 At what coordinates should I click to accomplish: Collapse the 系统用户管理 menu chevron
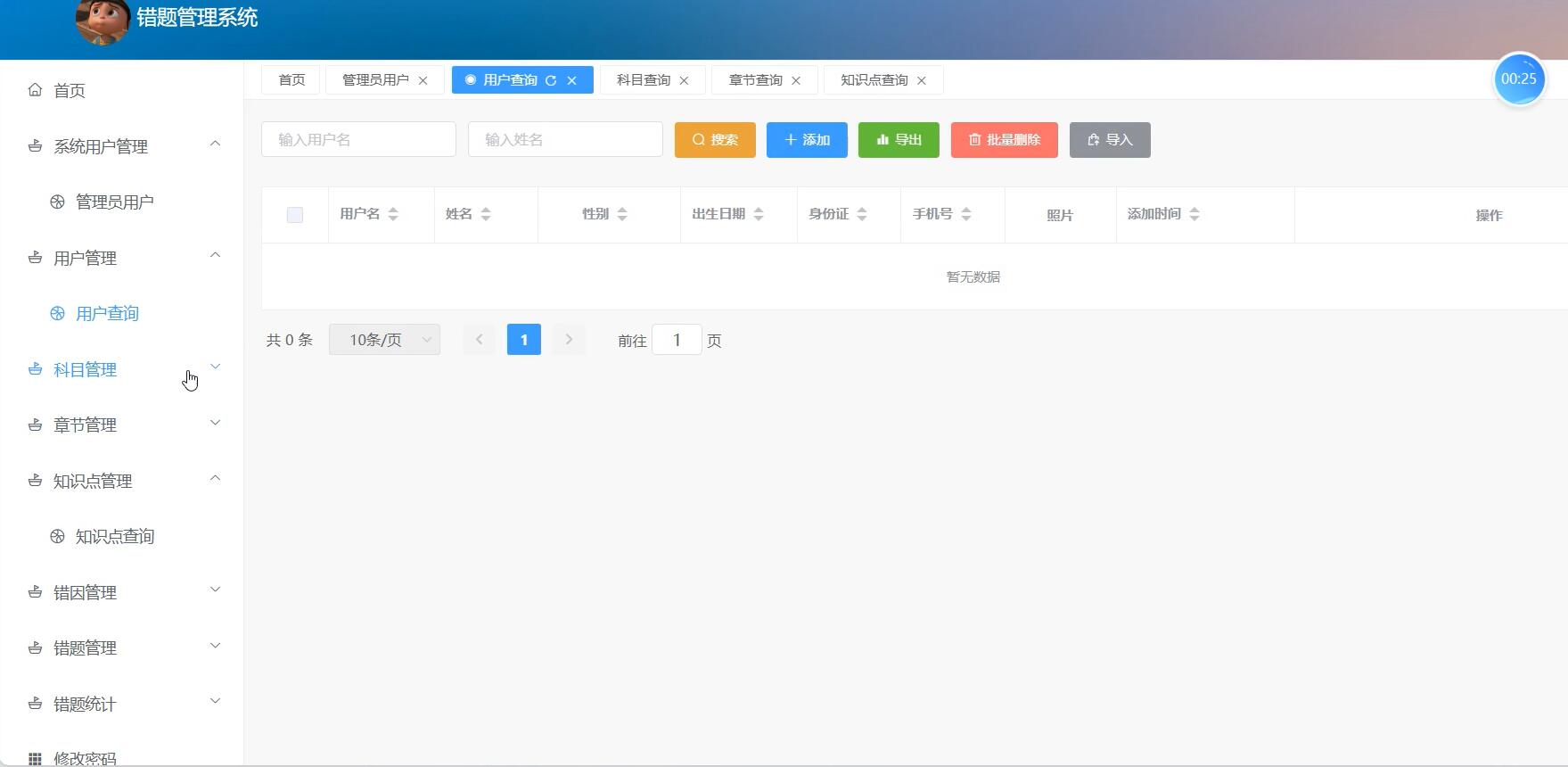coord(215,144)
